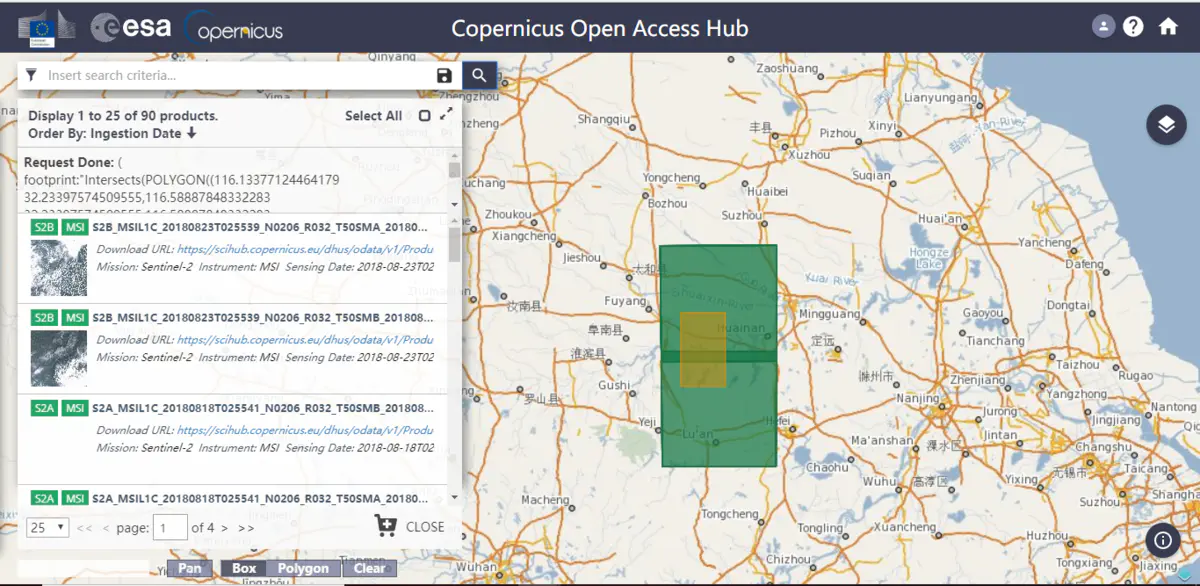Screen dimensions: 1200x586
Task: Open the map info button
Action: pyautogui.click(x=1163, y=540)
